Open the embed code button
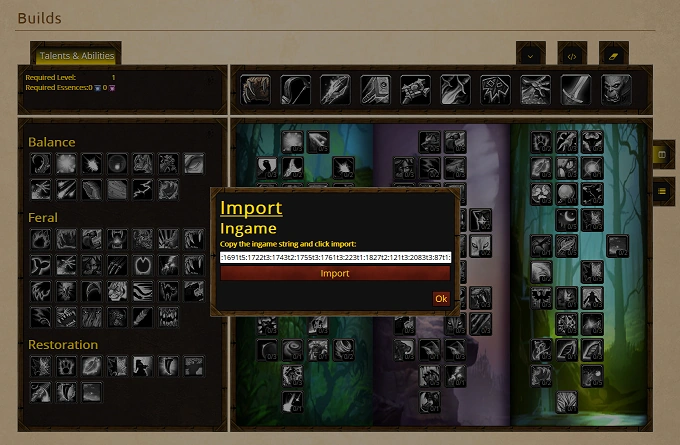This screenshot has height=445, width=680. coord(572,56)
